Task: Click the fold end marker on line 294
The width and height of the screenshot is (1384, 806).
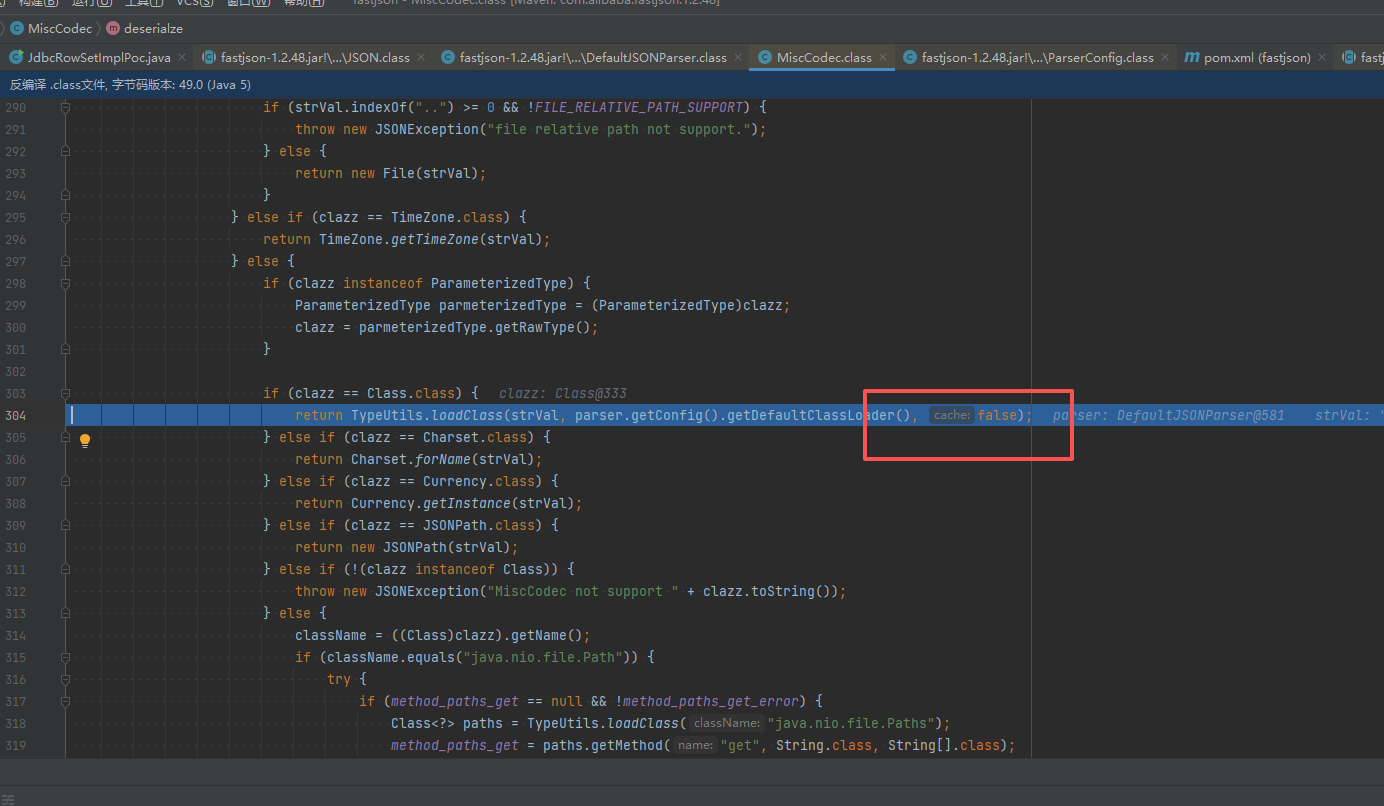Action: tap(65, 195)
